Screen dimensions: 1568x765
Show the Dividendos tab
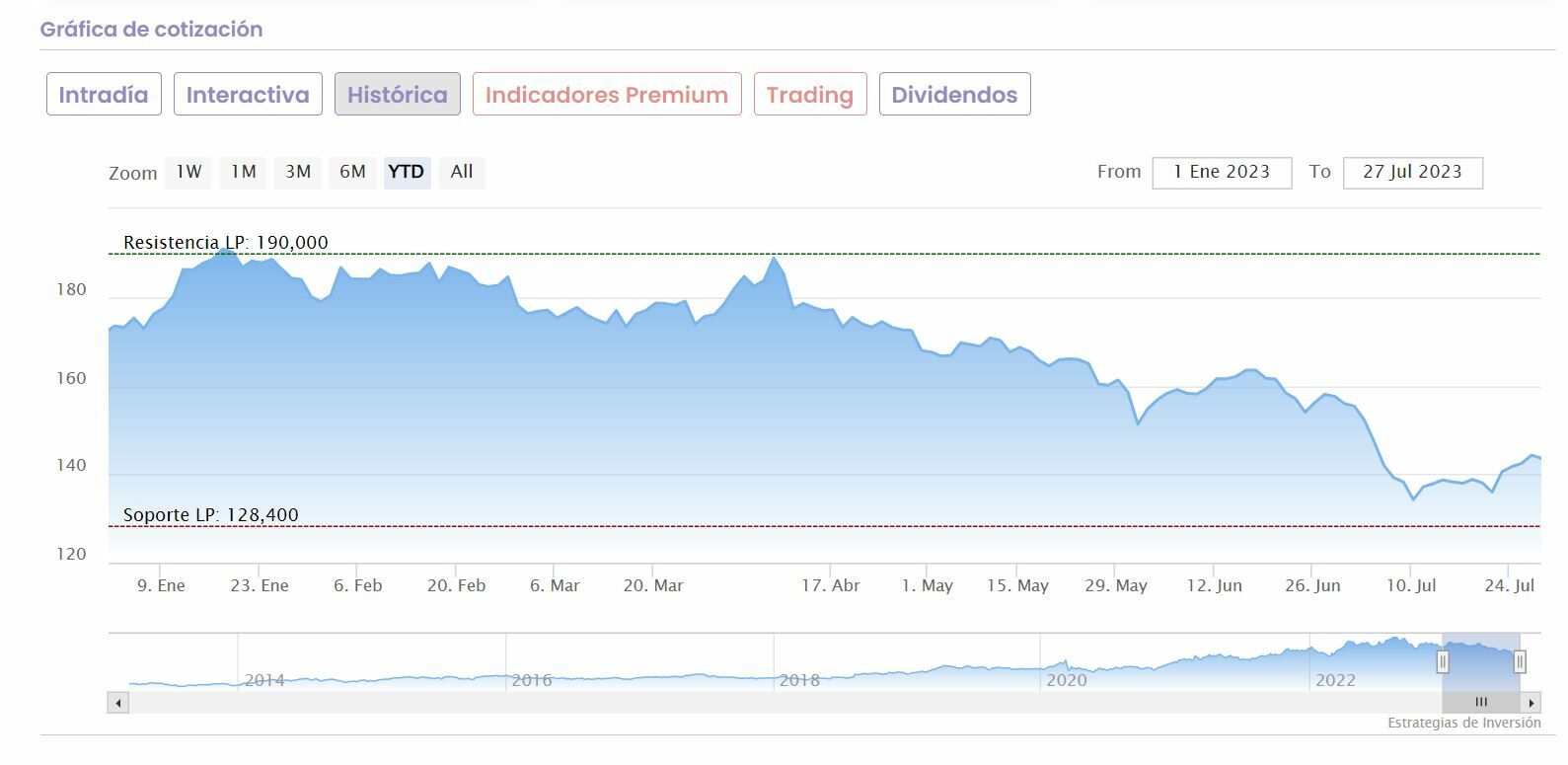[x=954, y=94]
